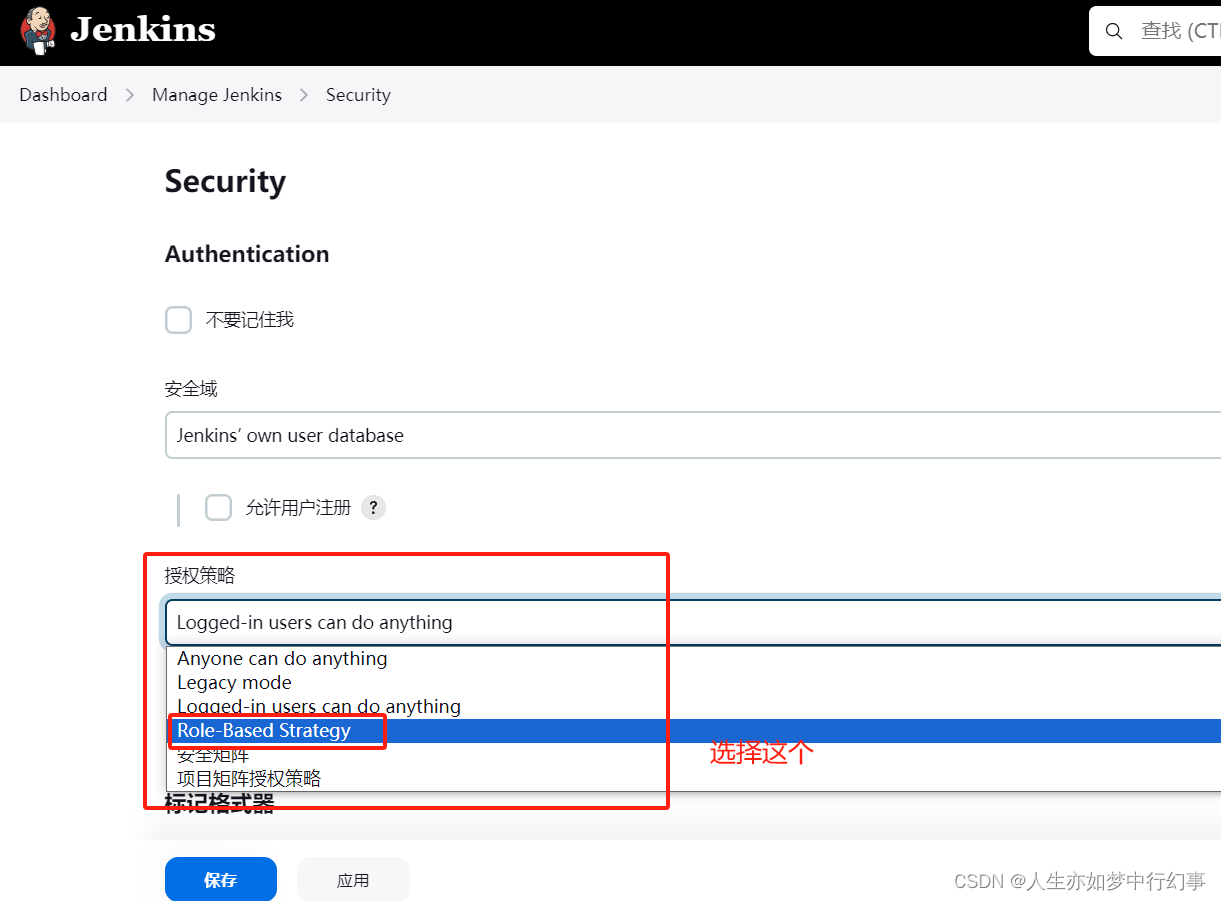
Task: Click the 安全域 label
Action: 191,389
